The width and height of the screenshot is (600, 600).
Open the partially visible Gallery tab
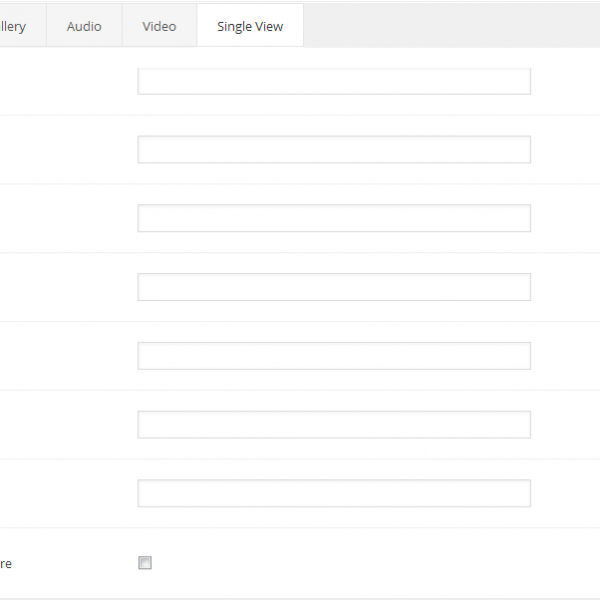click(15, 27)
